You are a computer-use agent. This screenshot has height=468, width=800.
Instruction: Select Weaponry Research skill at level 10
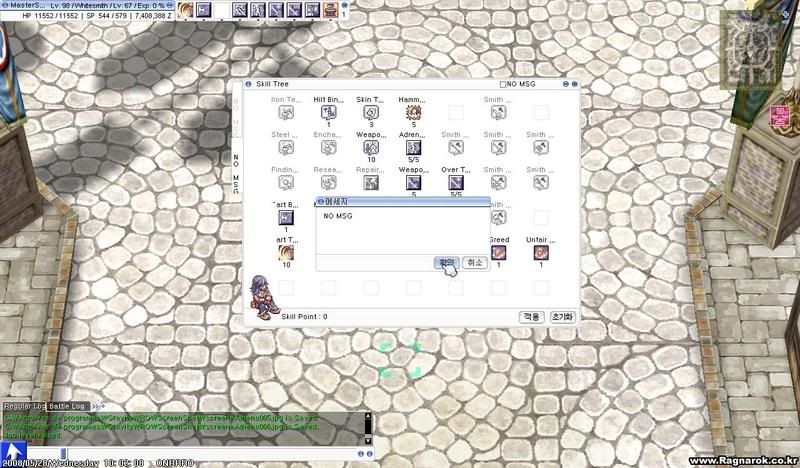point(371,147)
